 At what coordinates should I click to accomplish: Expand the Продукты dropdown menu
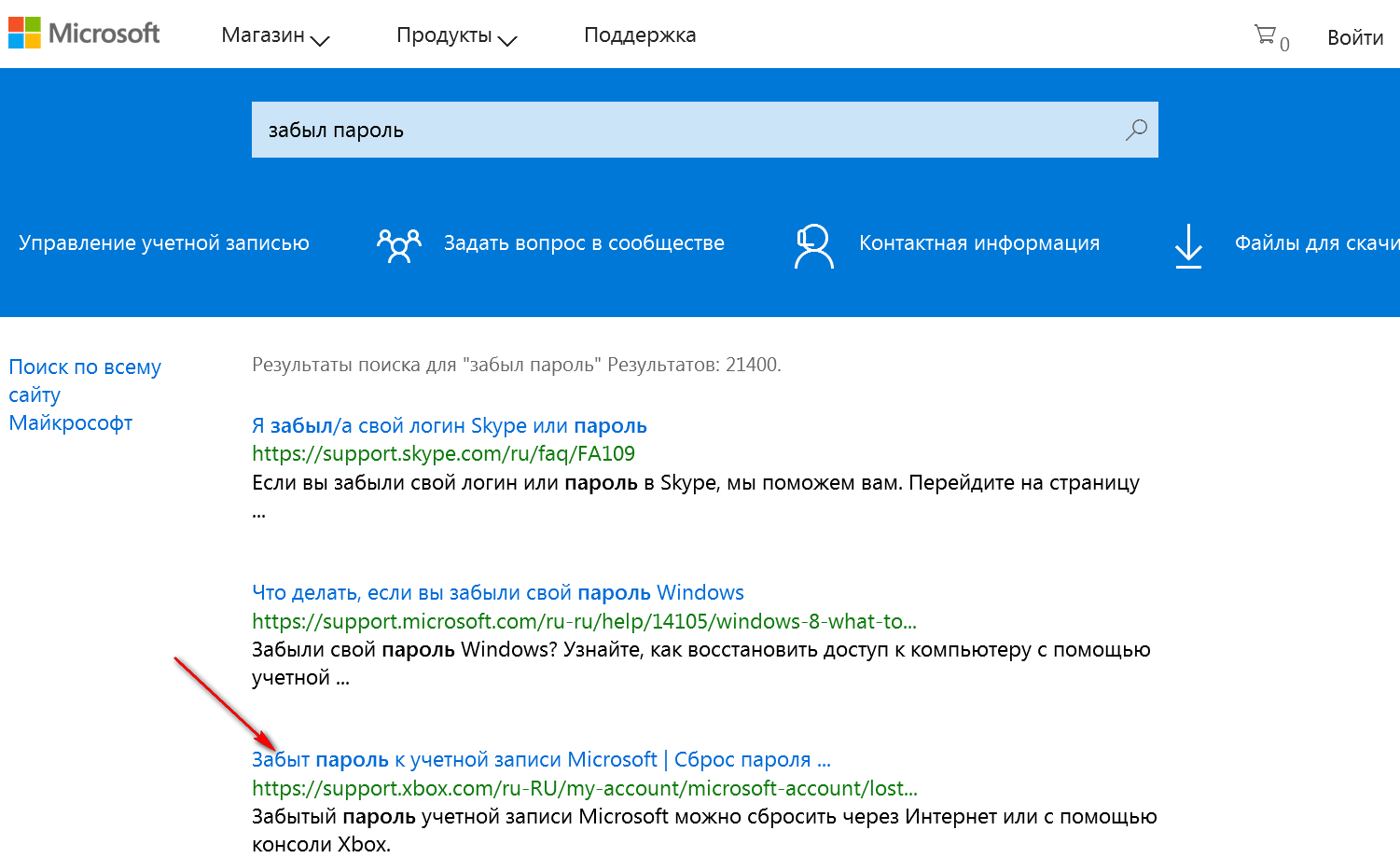point(457,35)
